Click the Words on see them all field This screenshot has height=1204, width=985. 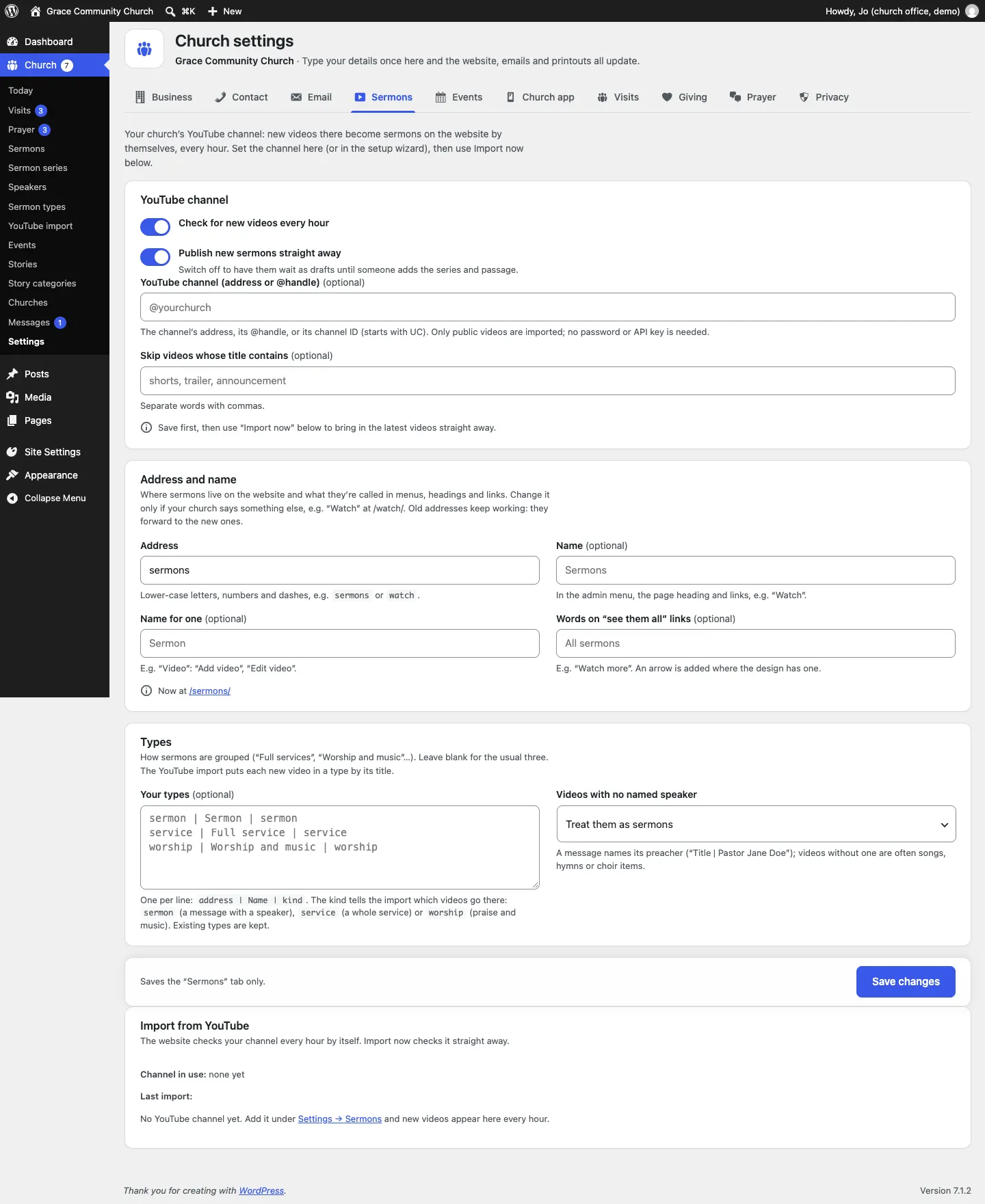pyautogui.click(x=756, y=643)
